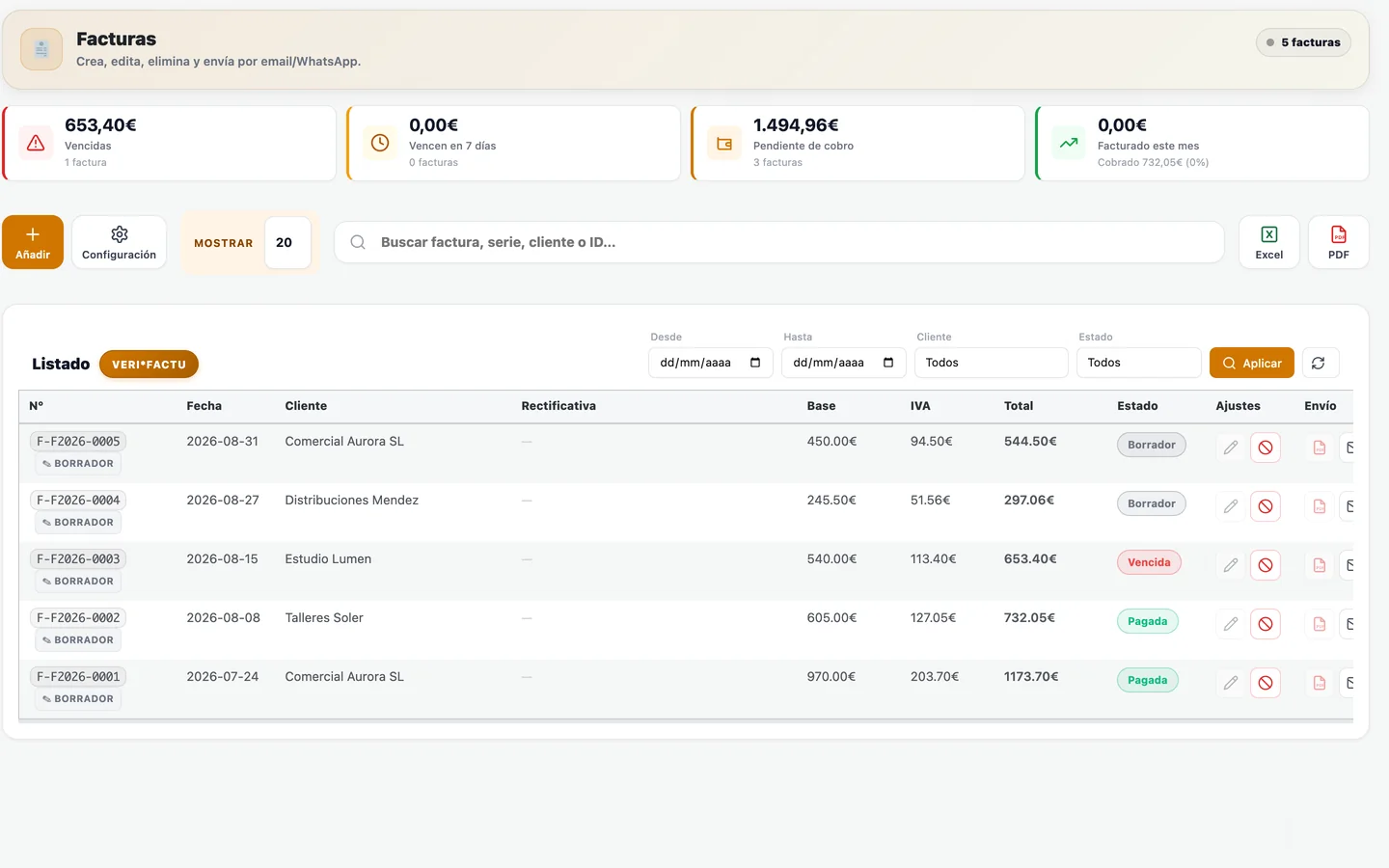Focus the Buscar factura search field
1389x868 pixels.
(x=779, y=242)
